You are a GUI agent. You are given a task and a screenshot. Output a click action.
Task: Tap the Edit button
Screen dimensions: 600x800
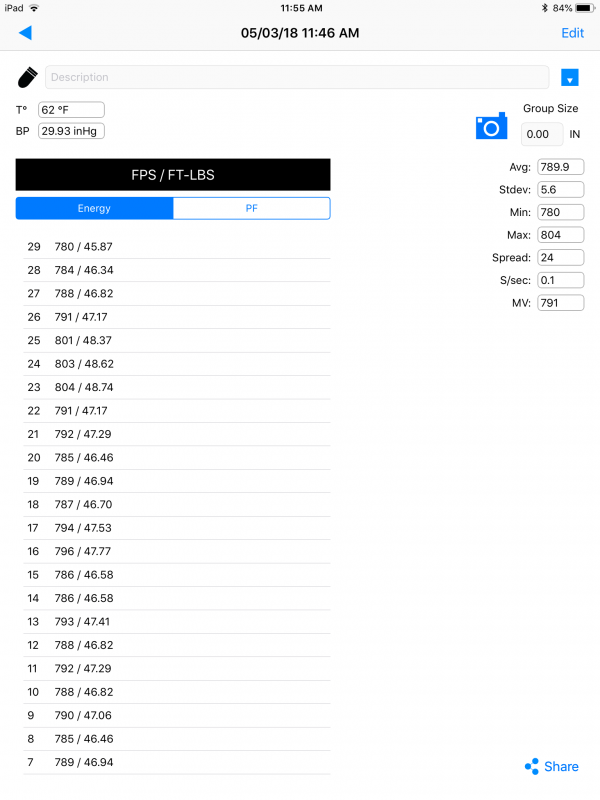(572, 33)
